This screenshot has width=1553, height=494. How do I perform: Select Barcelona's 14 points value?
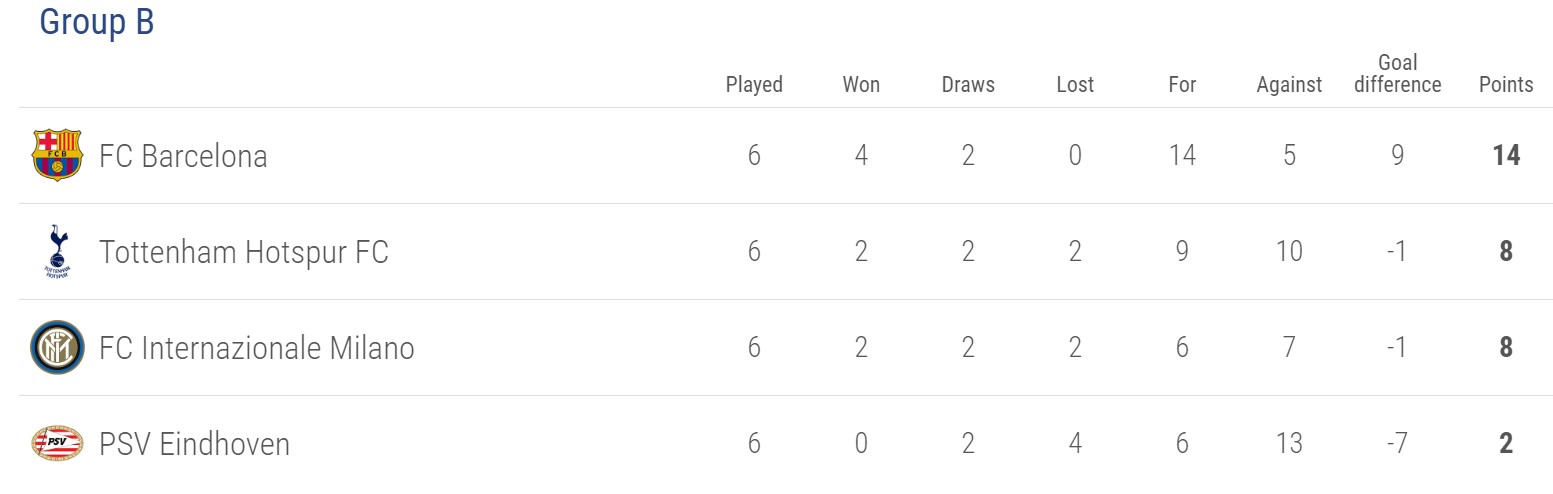point(1506,156)
